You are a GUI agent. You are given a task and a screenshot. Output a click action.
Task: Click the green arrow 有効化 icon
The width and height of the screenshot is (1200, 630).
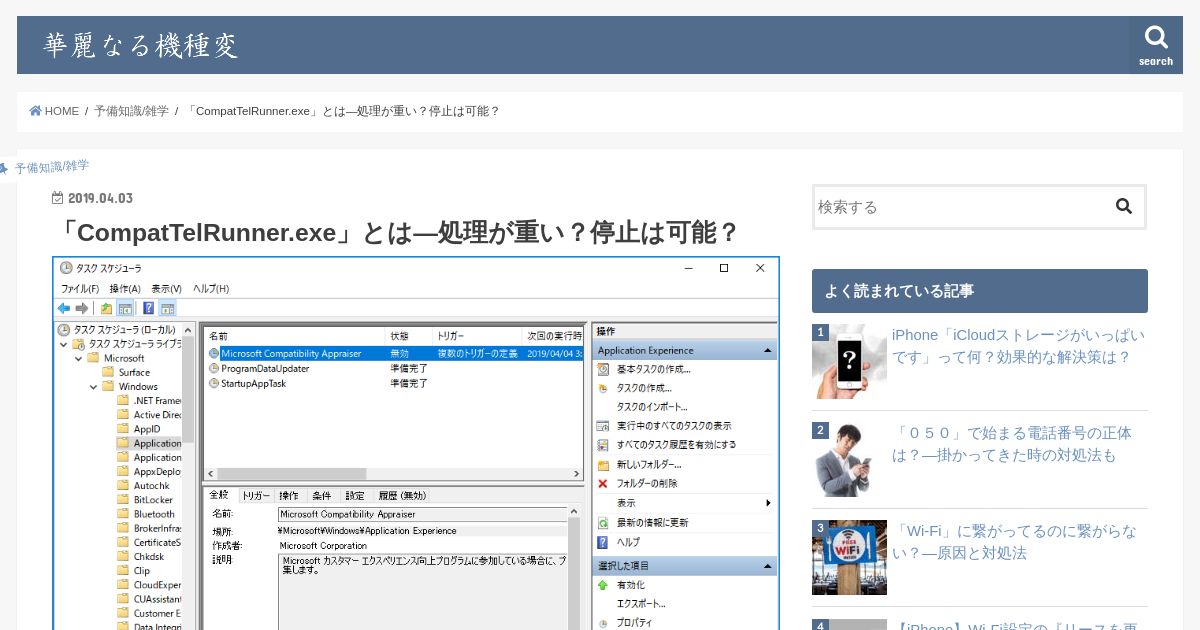(603, 585)
